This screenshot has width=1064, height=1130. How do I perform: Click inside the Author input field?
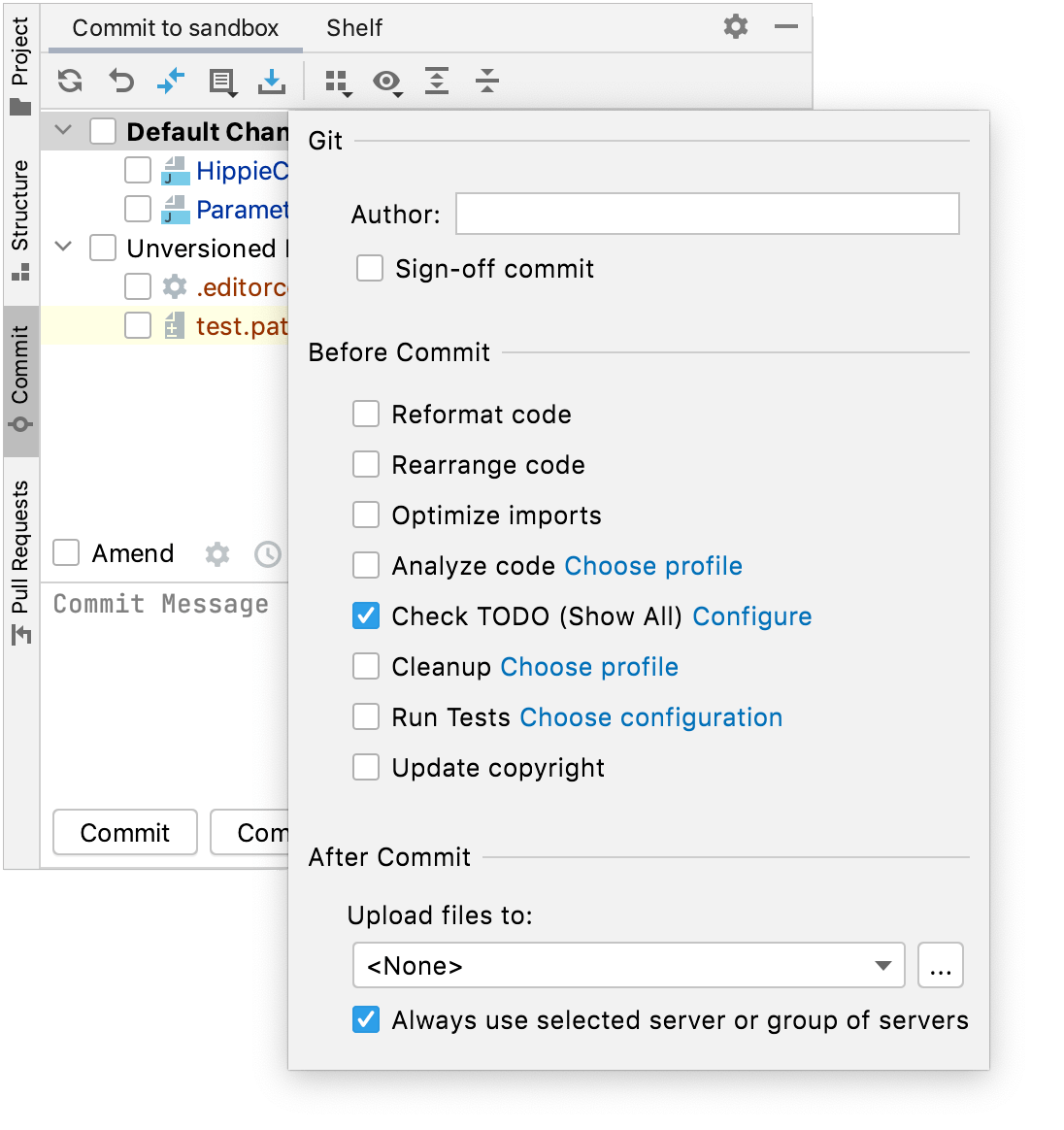coord(706,214)
